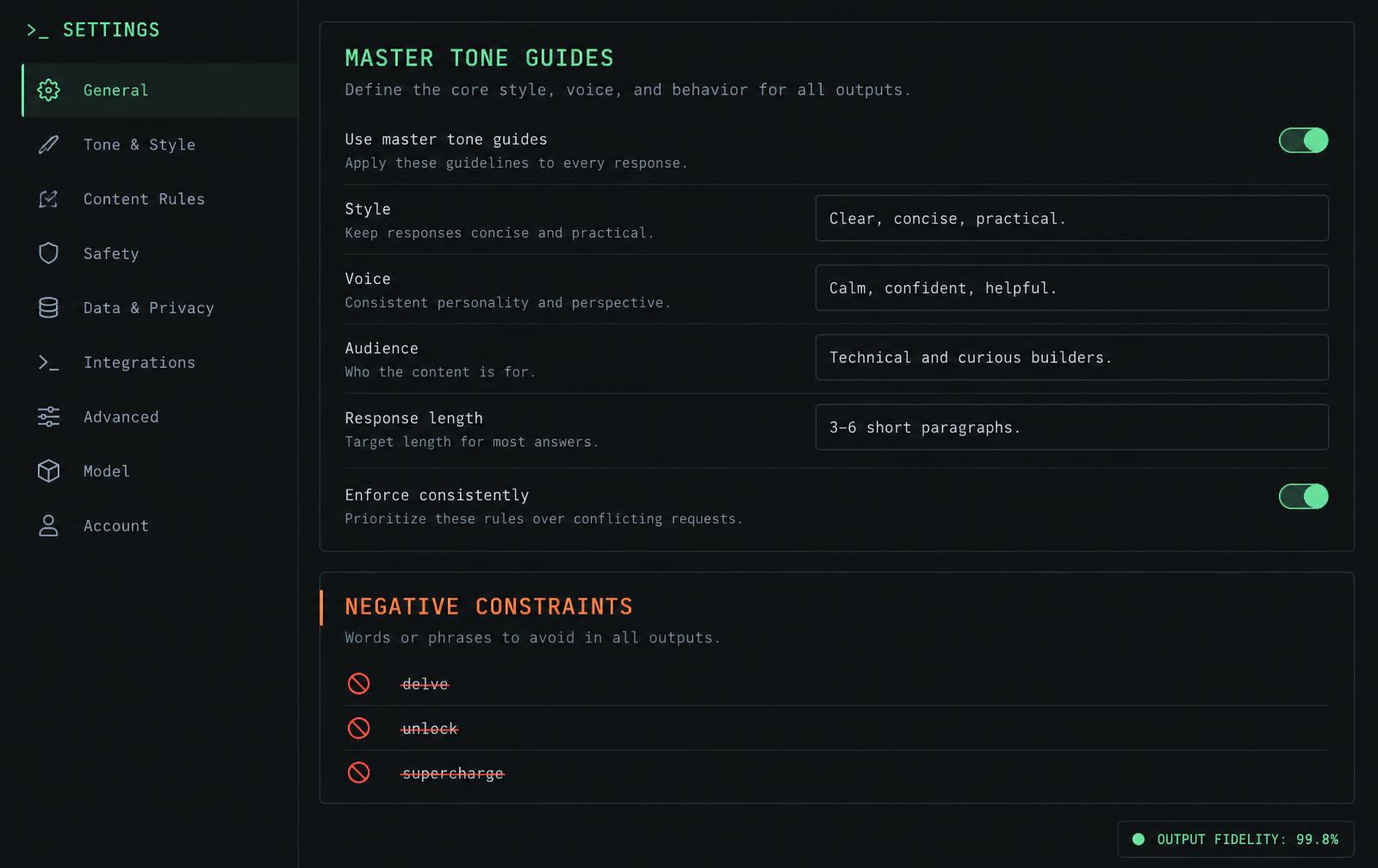Click the gear icon next to General

coord(48,90)
